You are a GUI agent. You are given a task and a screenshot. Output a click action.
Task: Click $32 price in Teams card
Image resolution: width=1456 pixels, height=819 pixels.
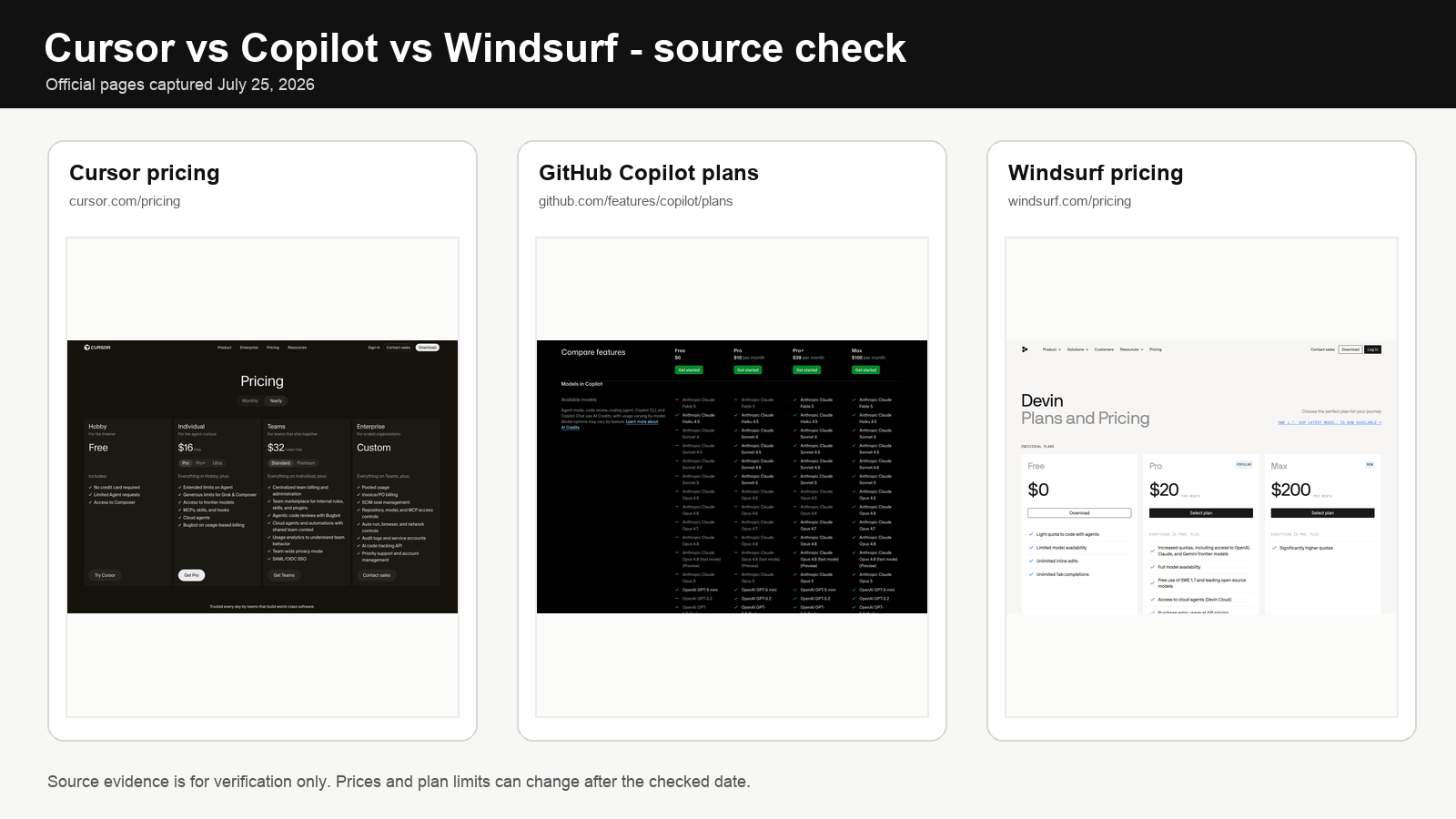(x=276, y=448)
